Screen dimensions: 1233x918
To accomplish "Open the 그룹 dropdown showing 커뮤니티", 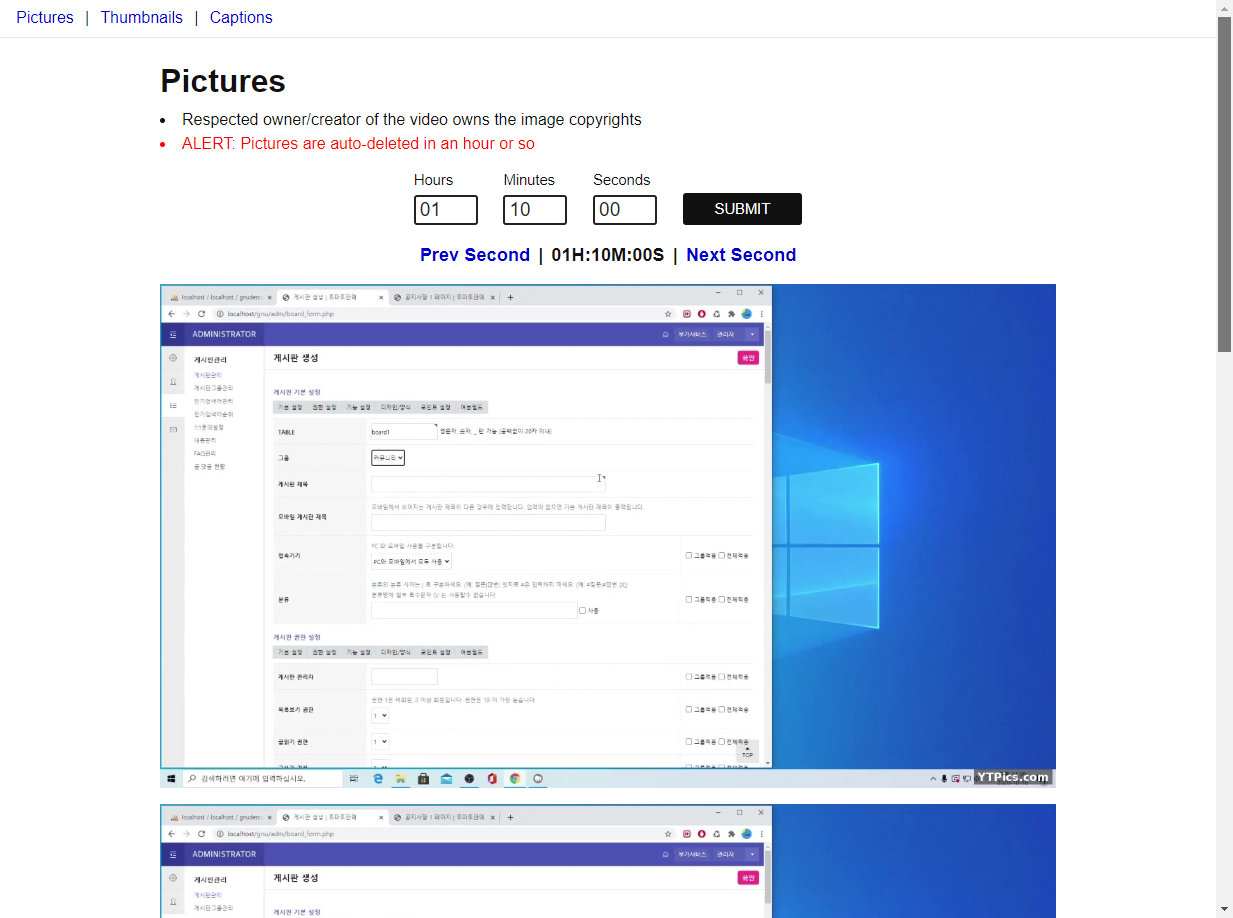I will 388,458.
